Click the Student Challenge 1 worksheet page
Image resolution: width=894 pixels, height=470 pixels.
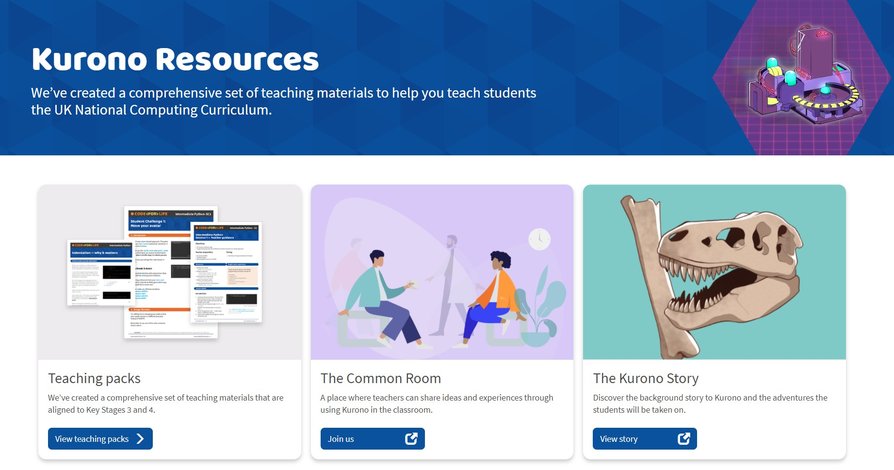coord(170,273)
